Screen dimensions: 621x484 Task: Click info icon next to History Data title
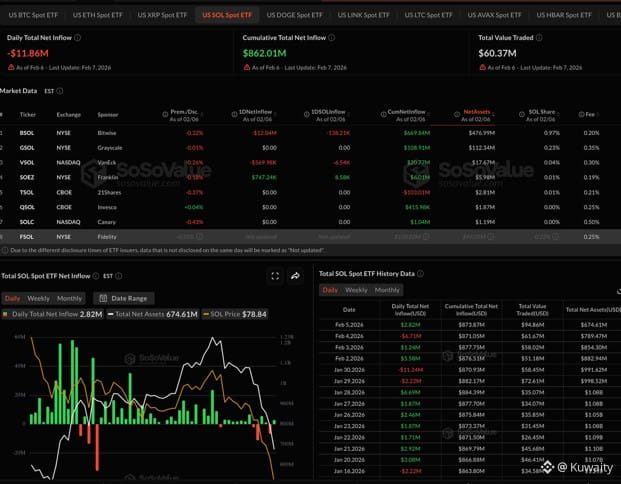coord(420,274)
